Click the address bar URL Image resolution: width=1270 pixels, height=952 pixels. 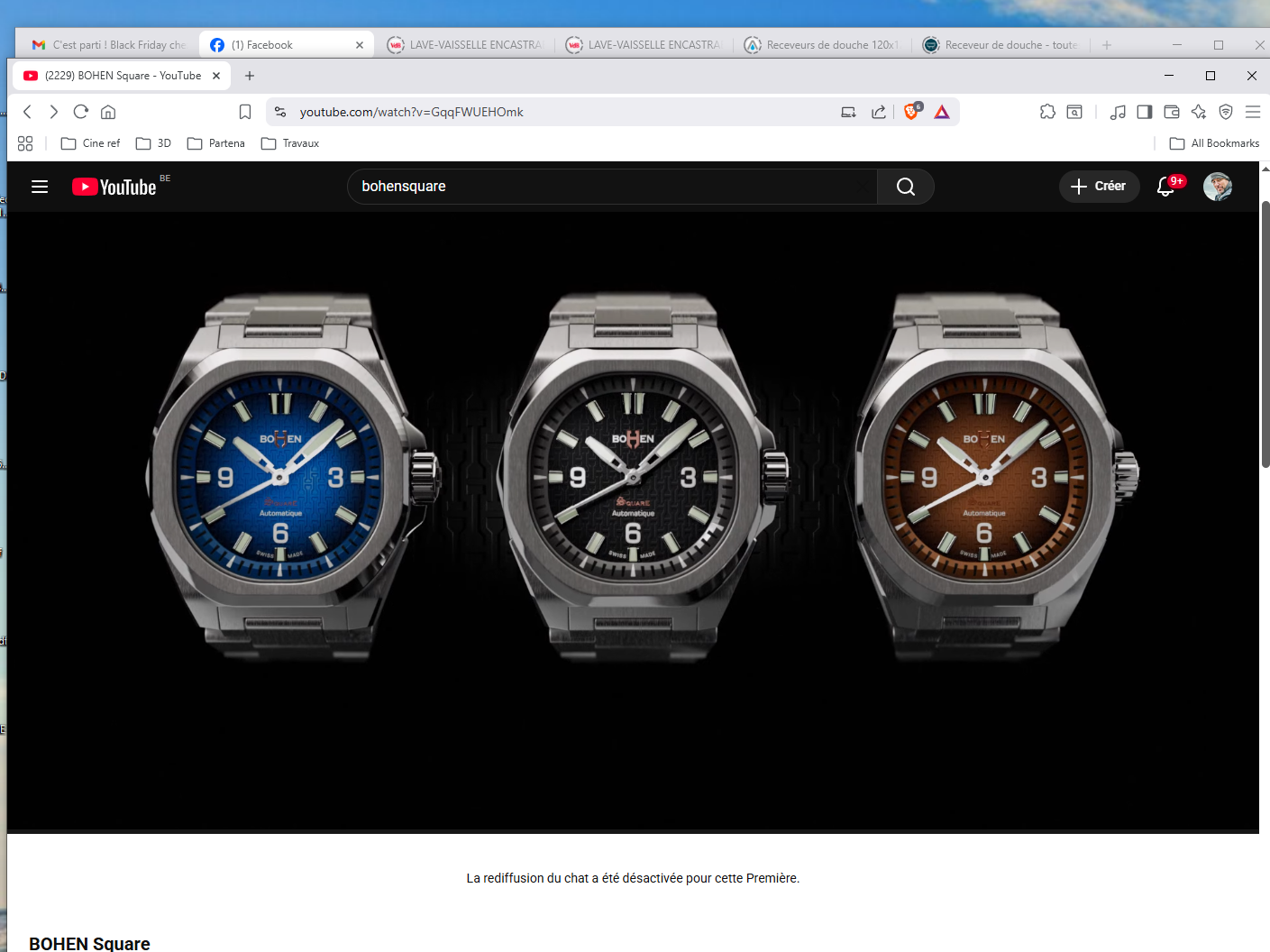click(x=411, y=112)
